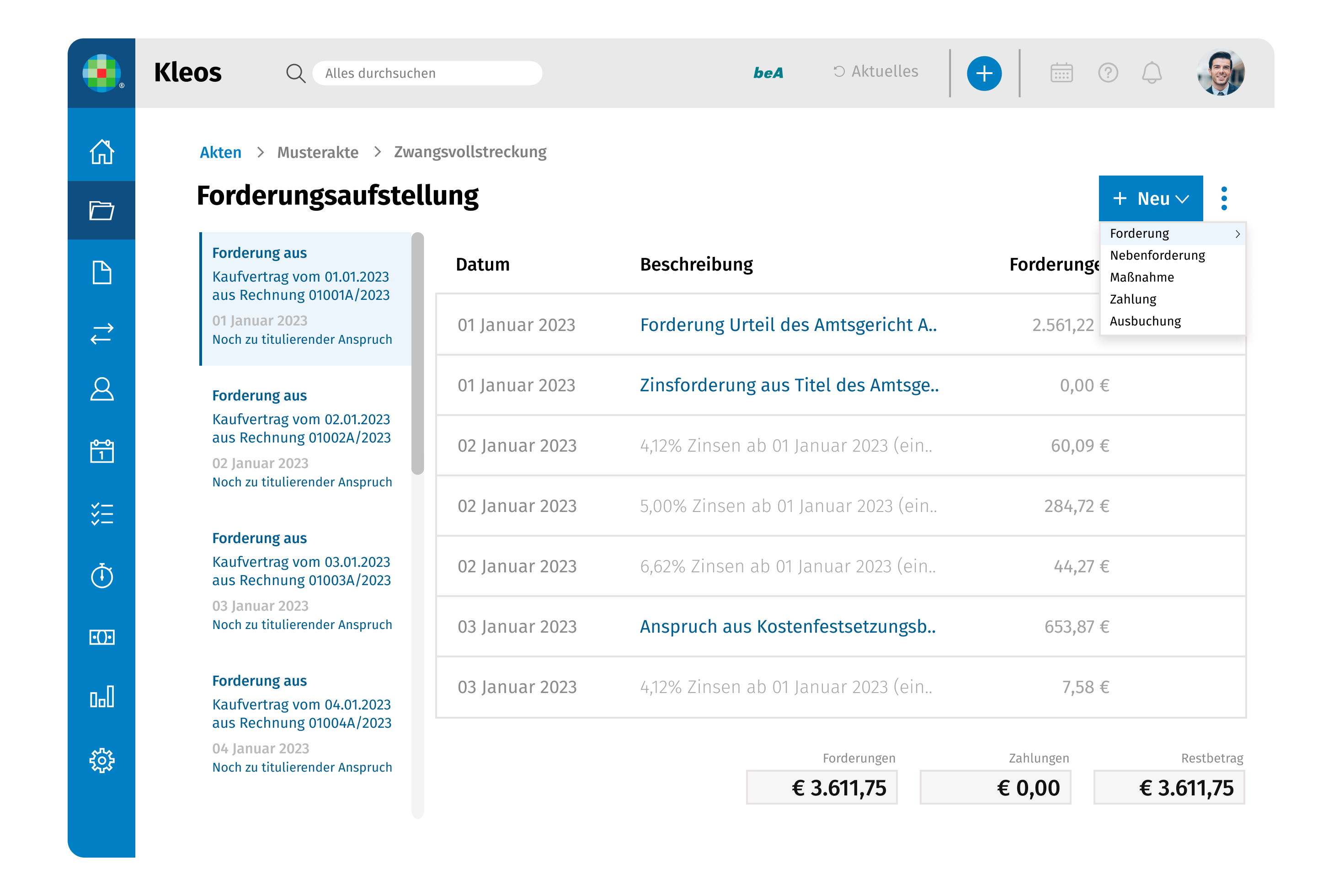Click the Akten breadcrumb link
Screen dimensions: 1344x896
tap(220, 153)
